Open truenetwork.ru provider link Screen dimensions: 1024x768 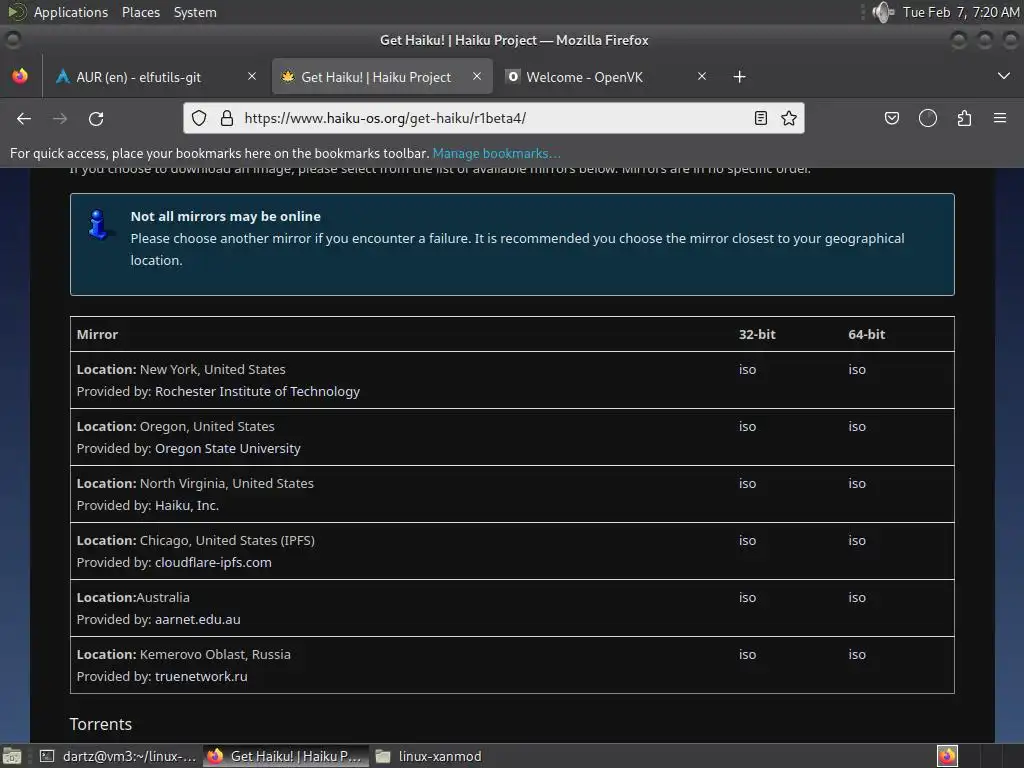tap(201, 677)
